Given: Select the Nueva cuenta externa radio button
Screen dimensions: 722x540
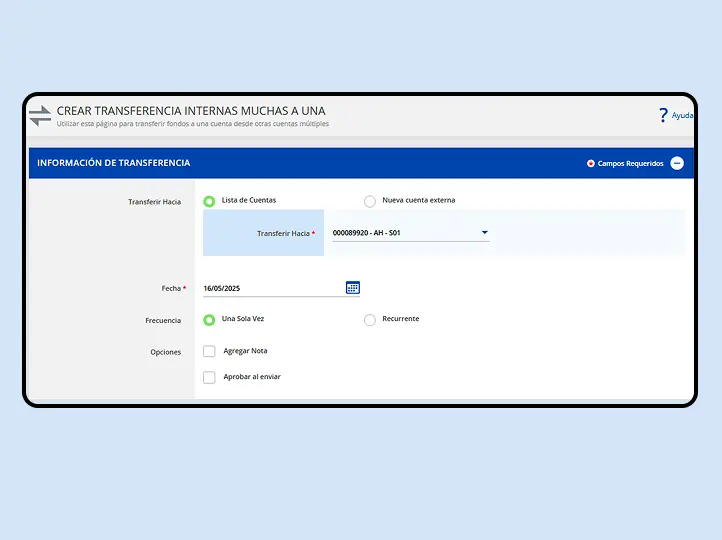Looking at the screenshot, I should [x=370, y=201].
